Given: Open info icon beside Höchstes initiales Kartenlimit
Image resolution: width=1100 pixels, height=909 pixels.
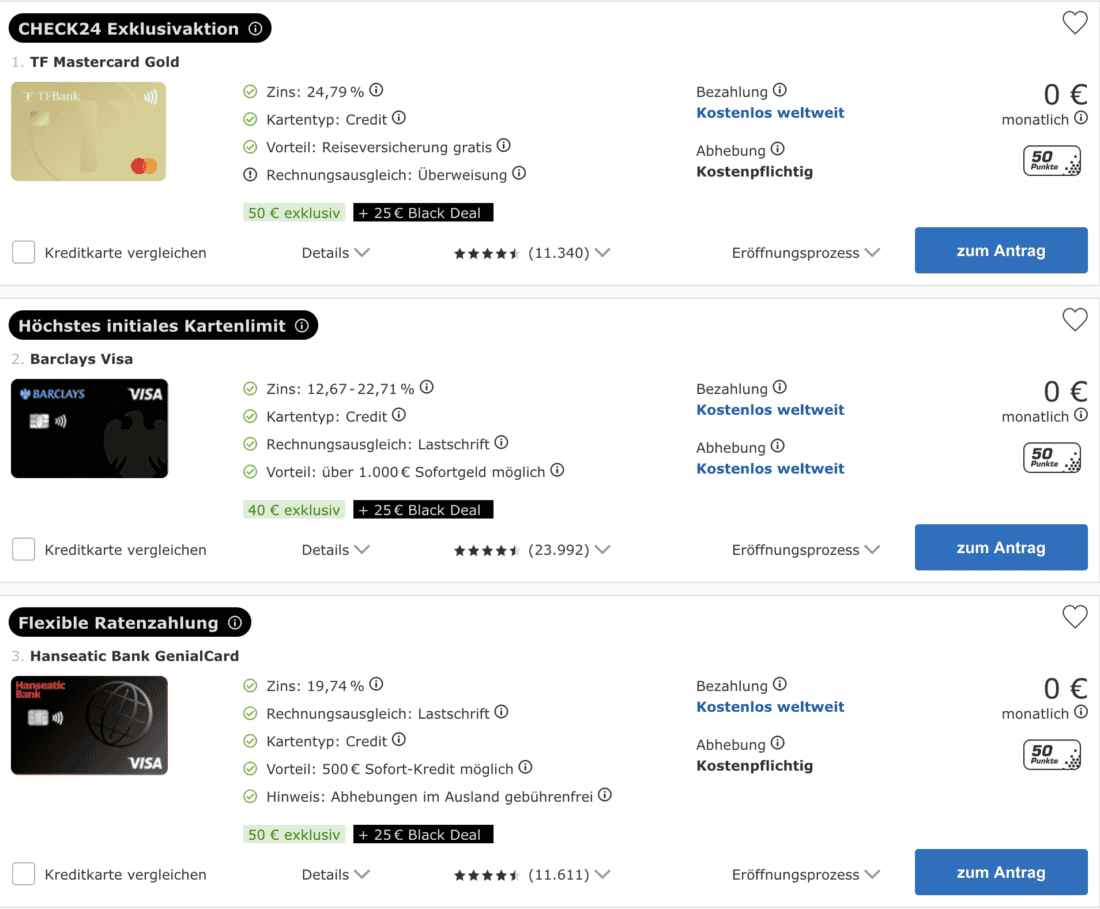Looking at the screenshot, I should [x=301, y=326].
